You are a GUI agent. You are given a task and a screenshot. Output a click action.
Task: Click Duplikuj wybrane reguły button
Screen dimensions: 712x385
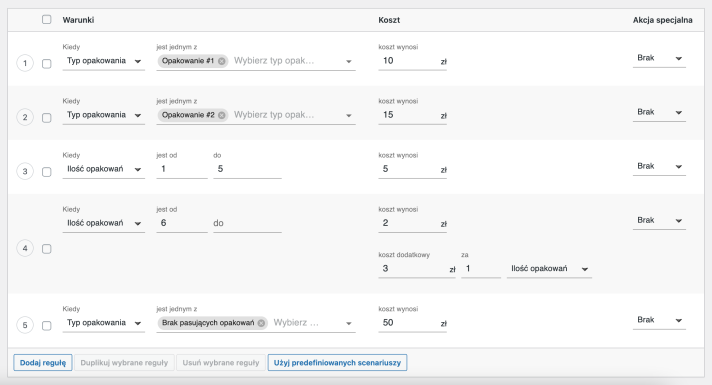(x=124, y=363)
